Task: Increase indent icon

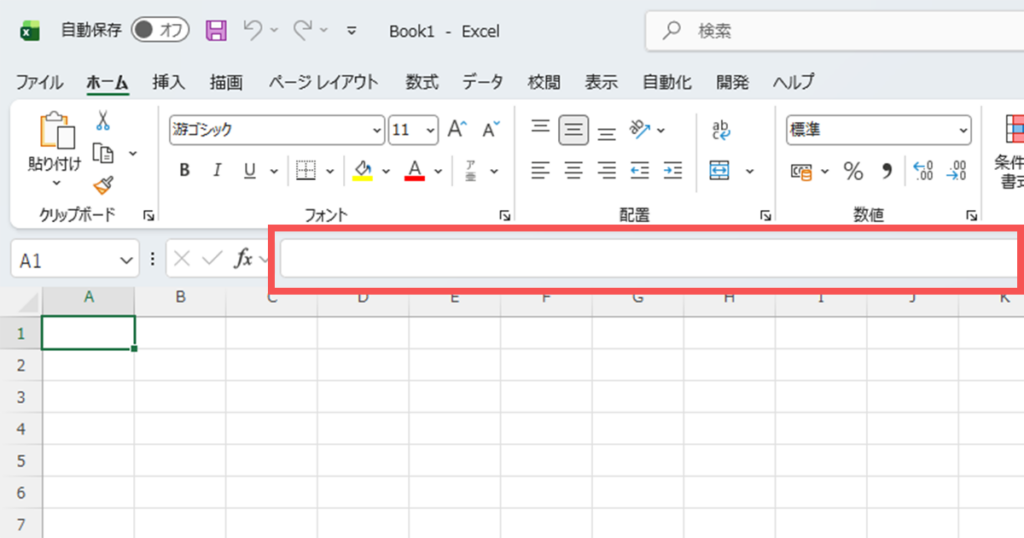Action: [x=673, y=171]
